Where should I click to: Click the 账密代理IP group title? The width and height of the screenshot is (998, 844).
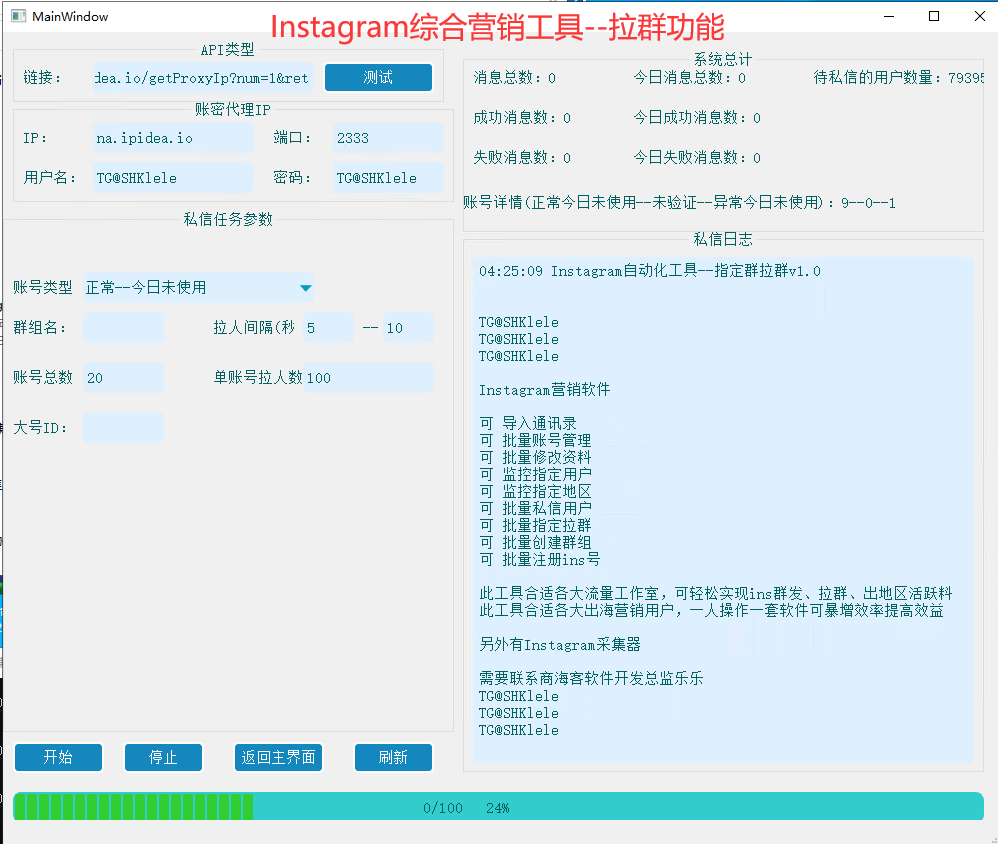(x=232, y=109)
